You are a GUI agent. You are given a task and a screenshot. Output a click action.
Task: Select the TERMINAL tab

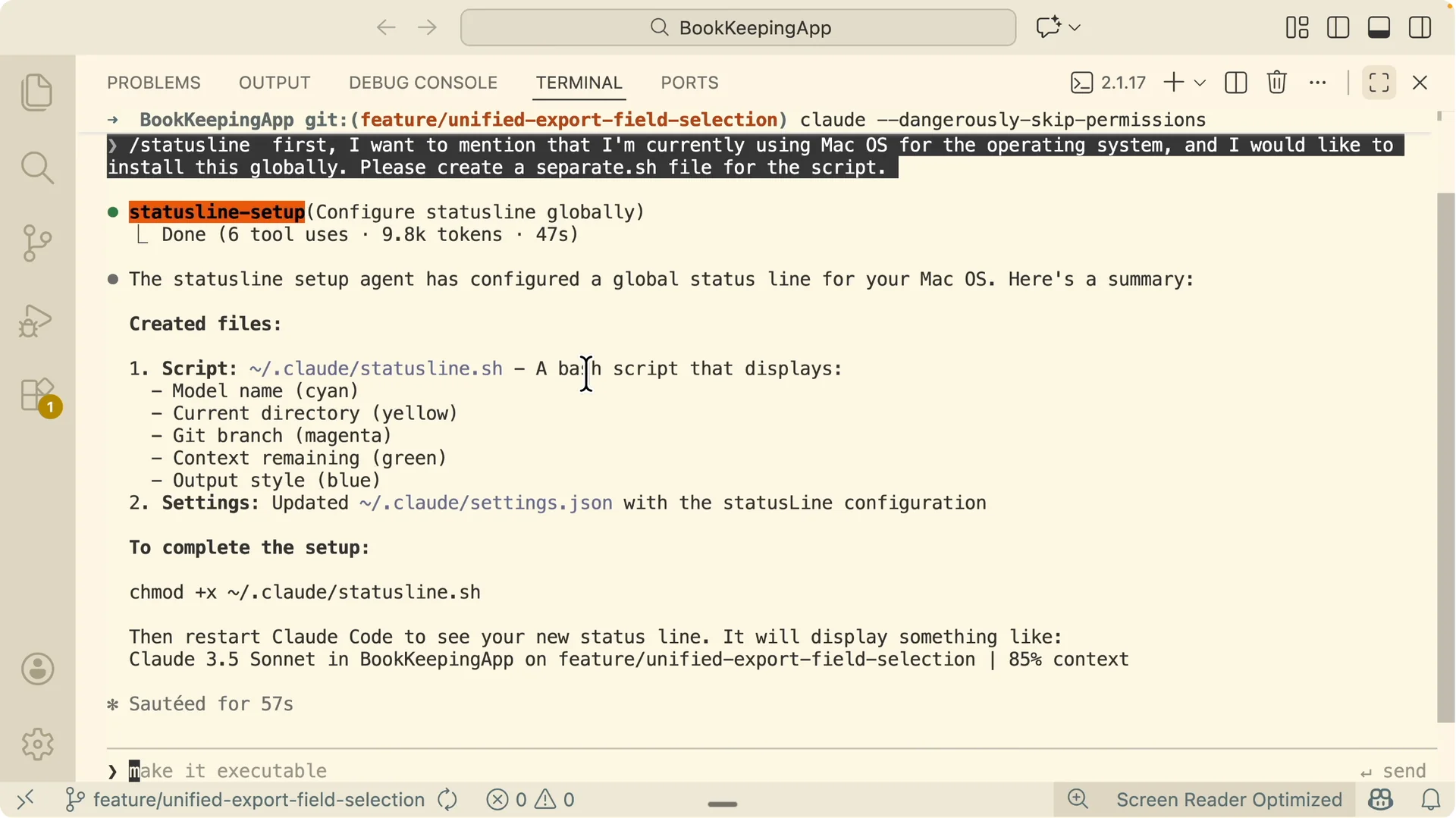[579, 83]
